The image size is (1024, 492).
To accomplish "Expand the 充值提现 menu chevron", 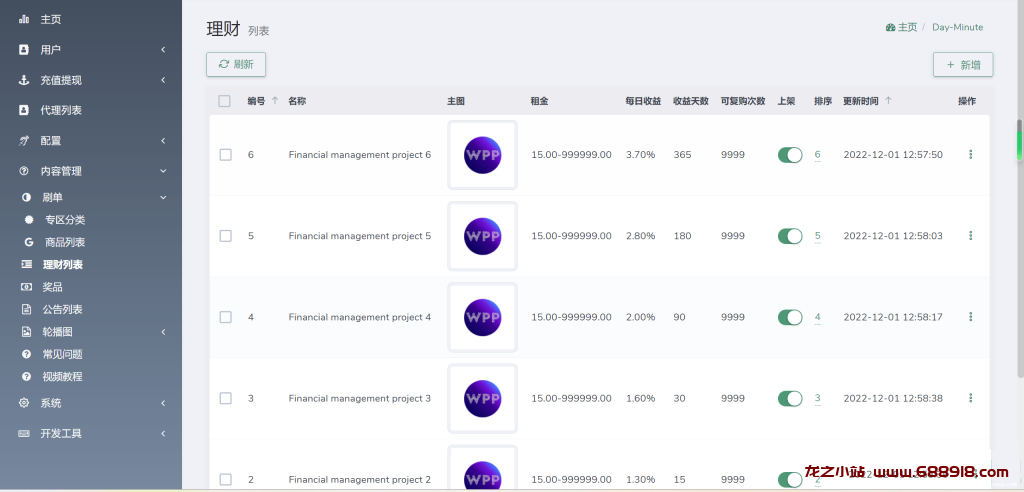I will 163,80.
